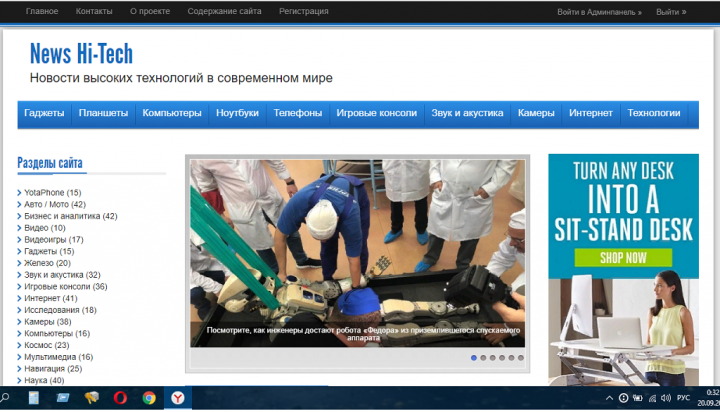Click the sit-stand desk ad photo

[x=623, y=332]
